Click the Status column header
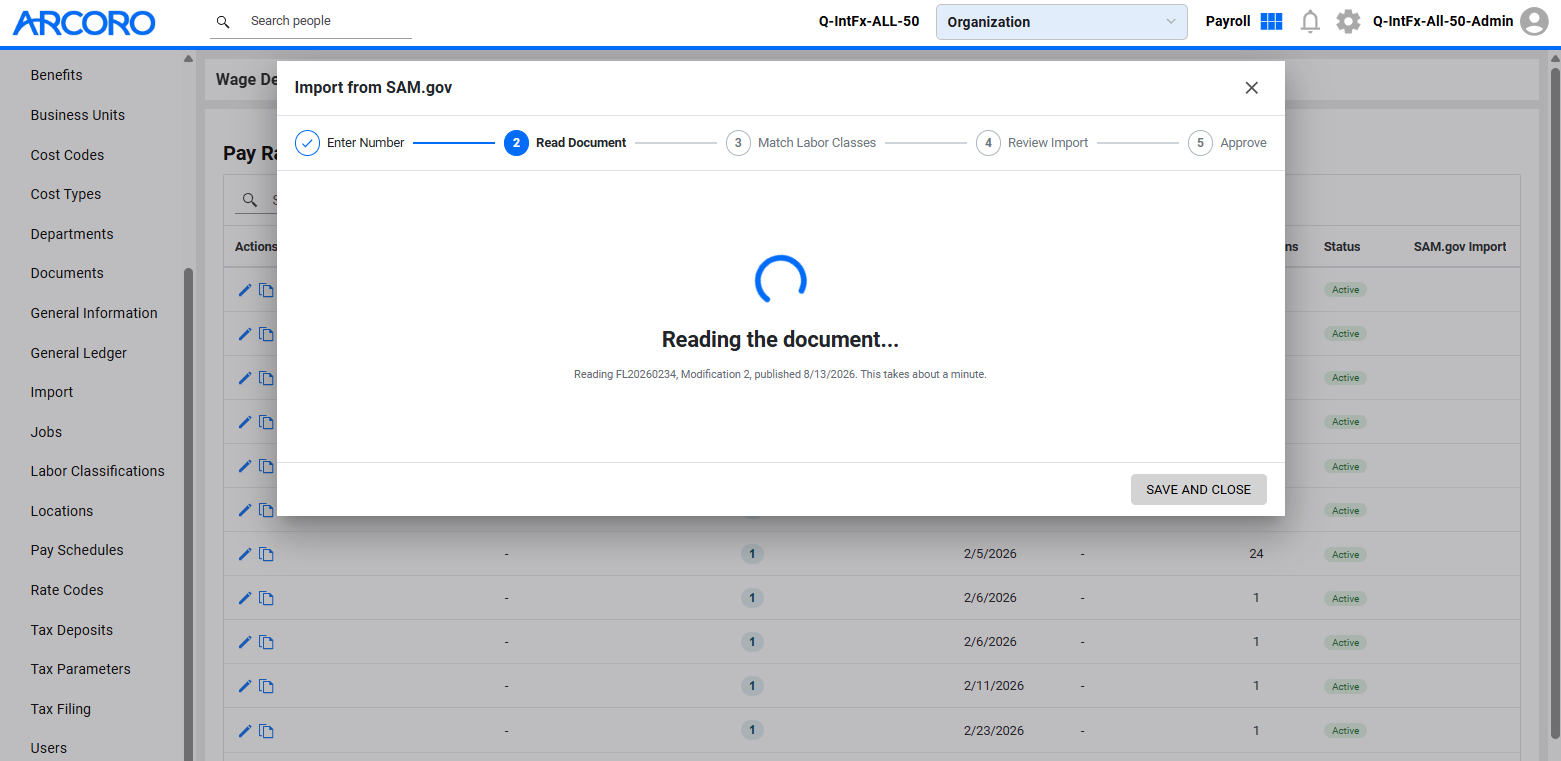Image resolution: width=1561 pixels, height=761 pixels. [1342, 247]
